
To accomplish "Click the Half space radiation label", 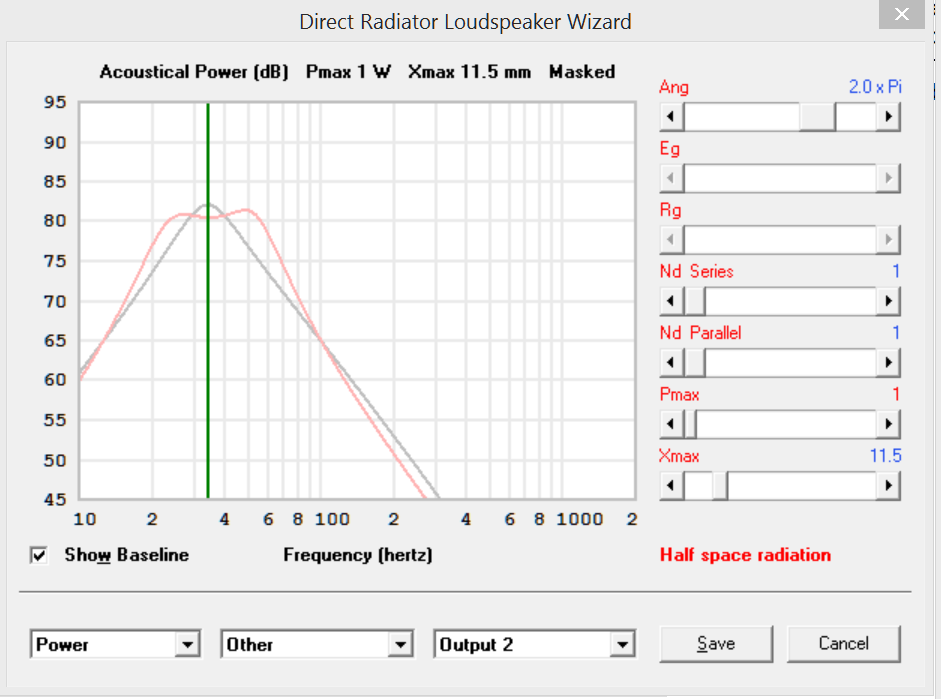I will (745, 555).
